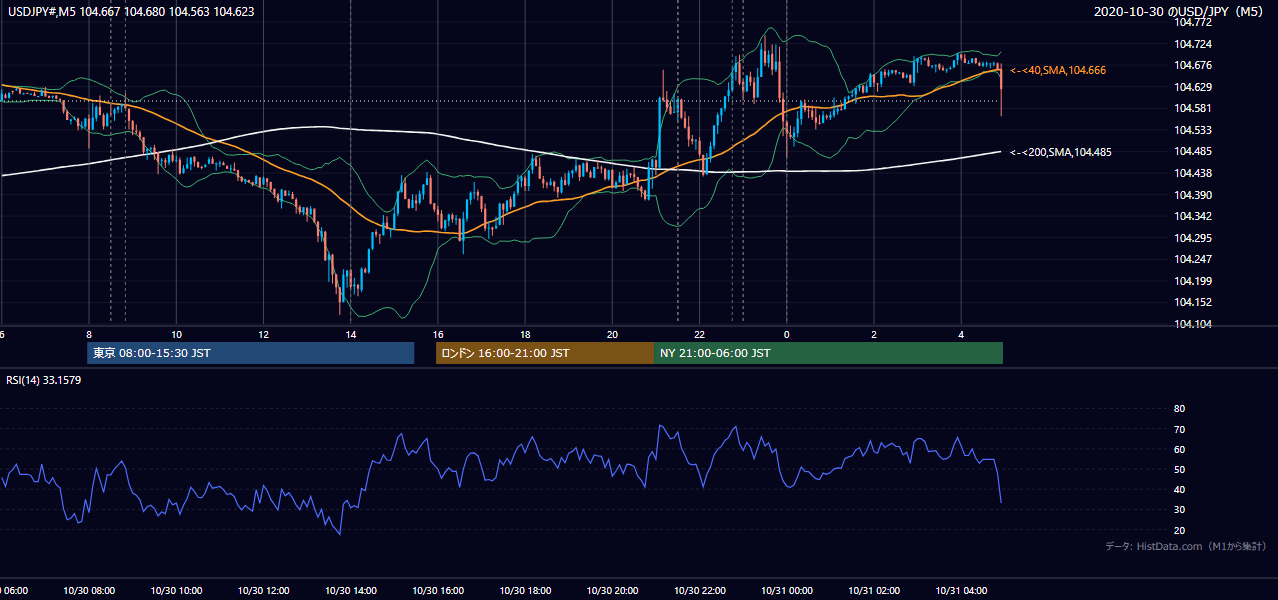
Task: Click the 40,SMA,104.666 orange label
Action: pyautogui.click(x=1058, y=70)
